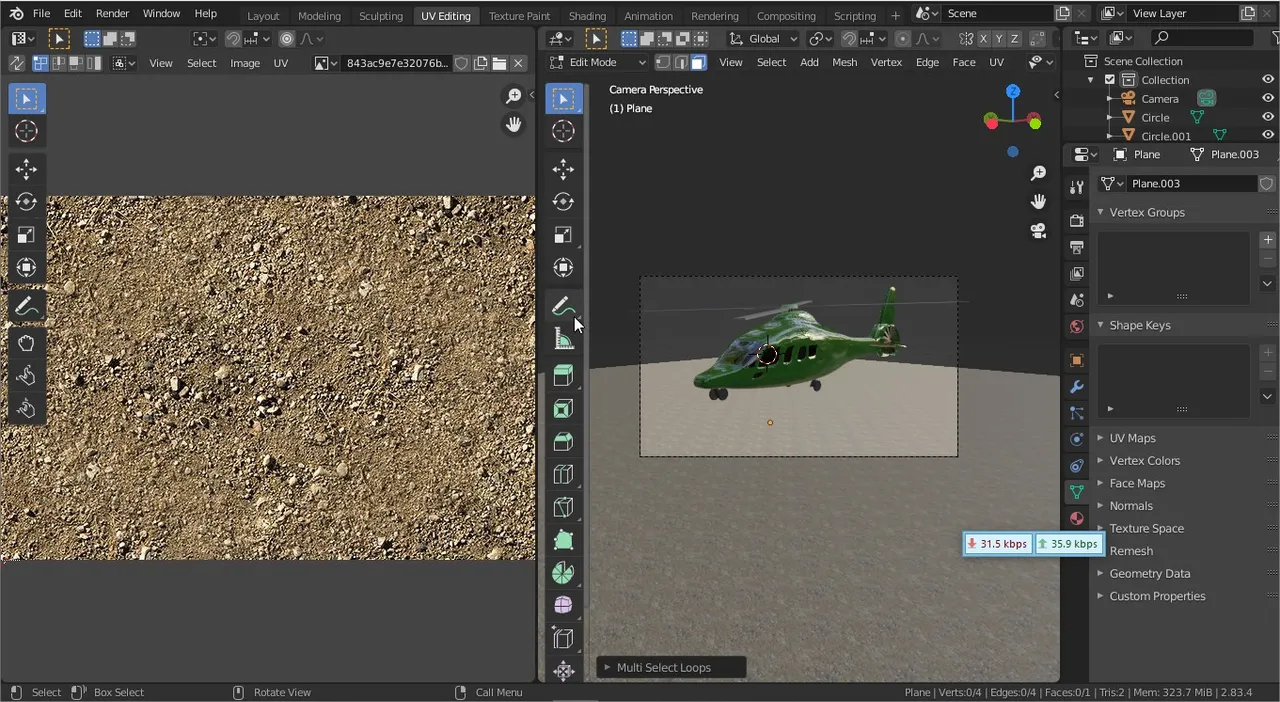Select the Edge Slide tool
Viewport: 1280px width, 702px height.
(563, 639)
